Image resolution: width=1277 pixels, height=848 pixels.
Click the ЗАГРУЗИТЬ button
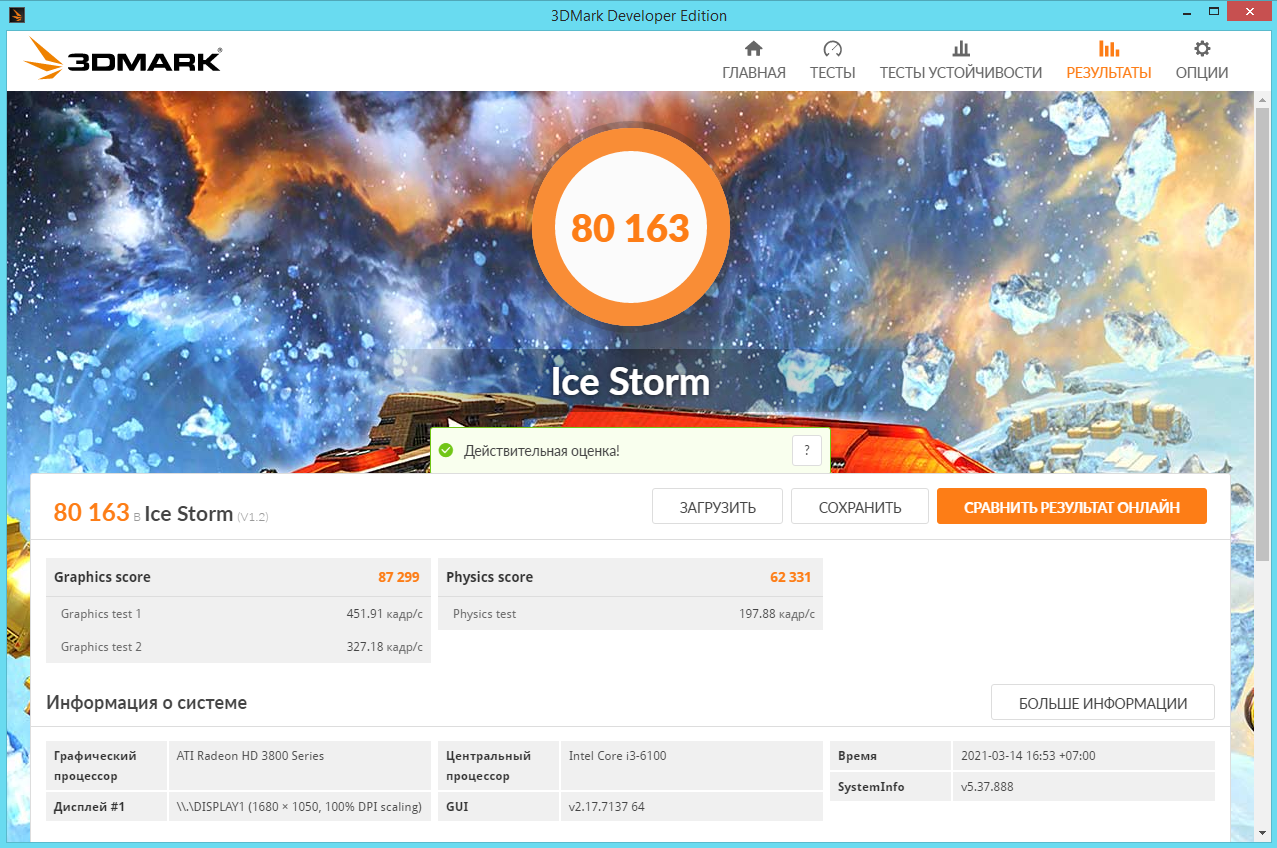718,507
